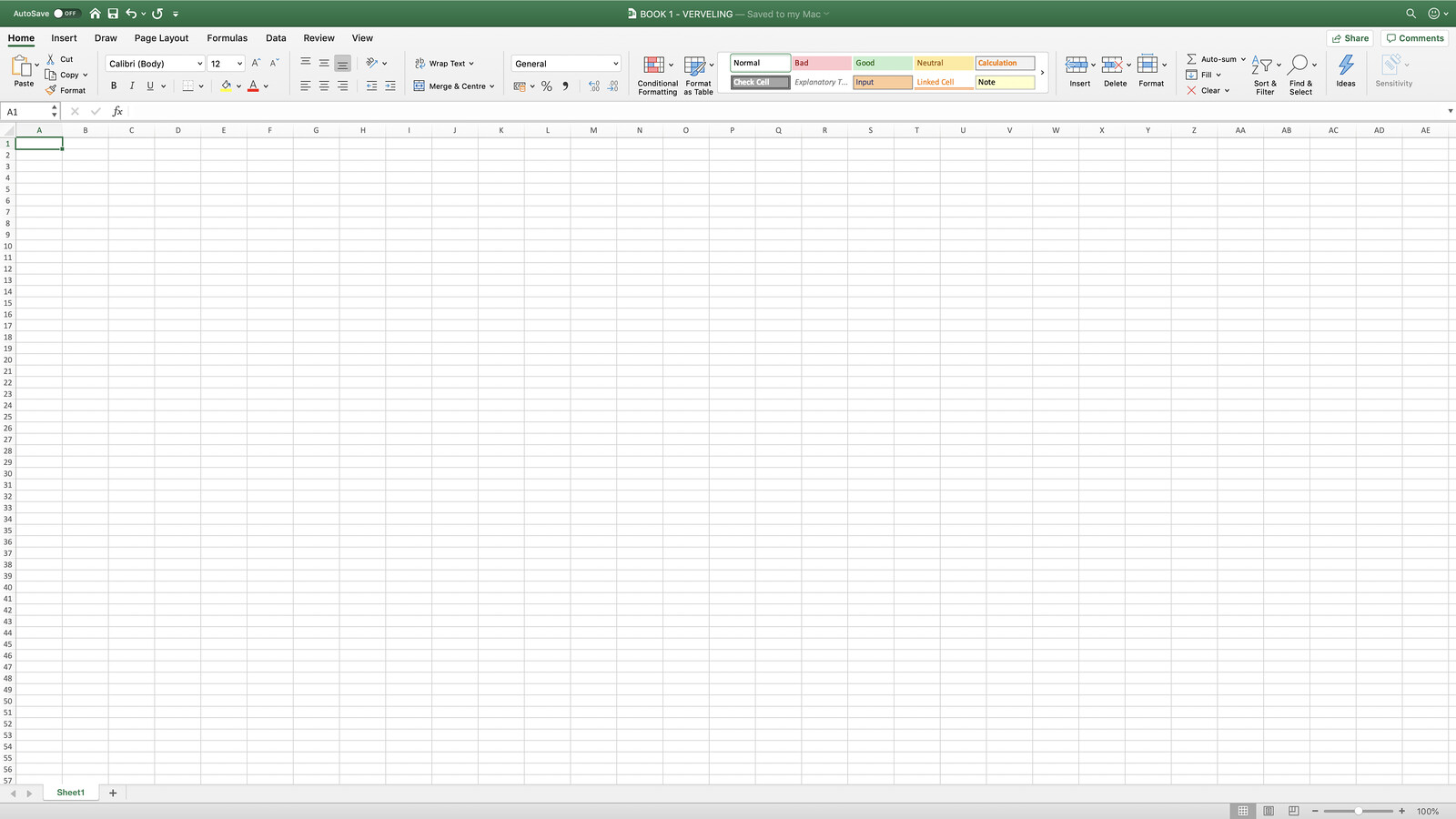Click the Name Box showing A1
1456x819 pixels.
coord(27,111)
